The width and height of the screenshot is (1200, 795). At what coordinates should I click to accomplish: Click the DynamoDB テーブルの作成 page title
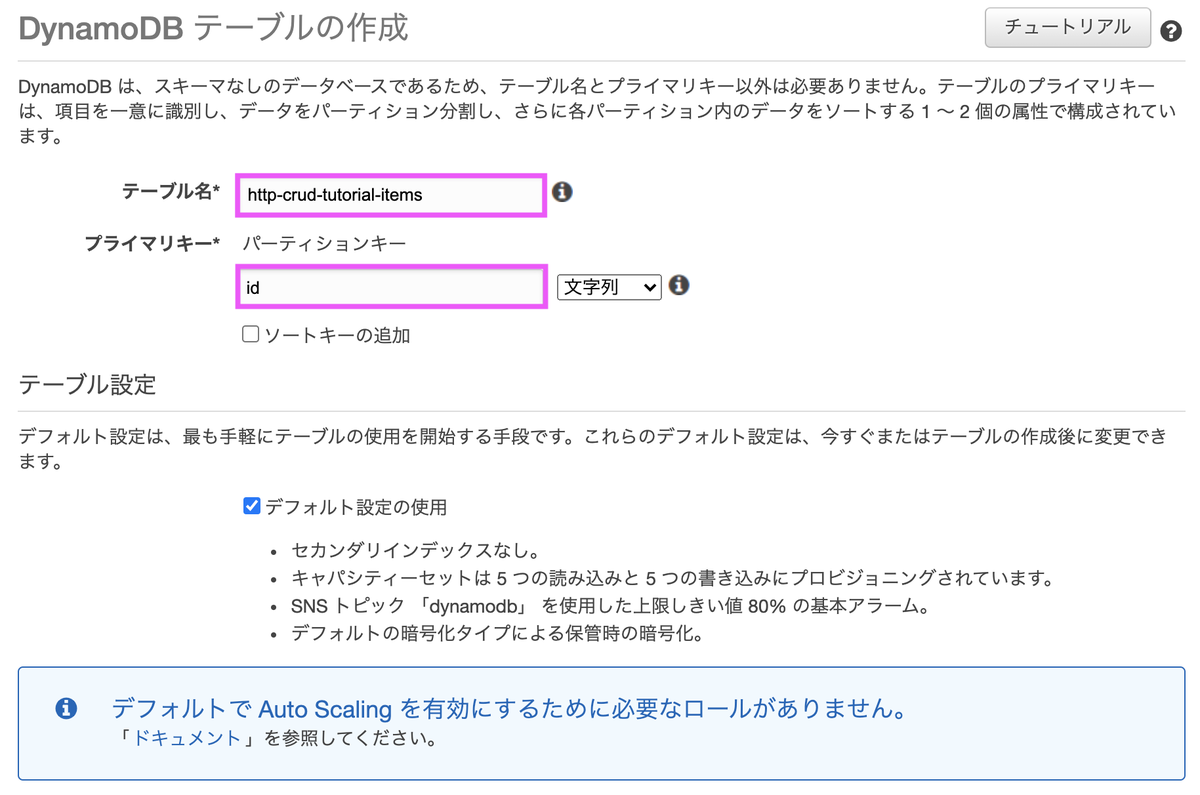tap(215, 28)
